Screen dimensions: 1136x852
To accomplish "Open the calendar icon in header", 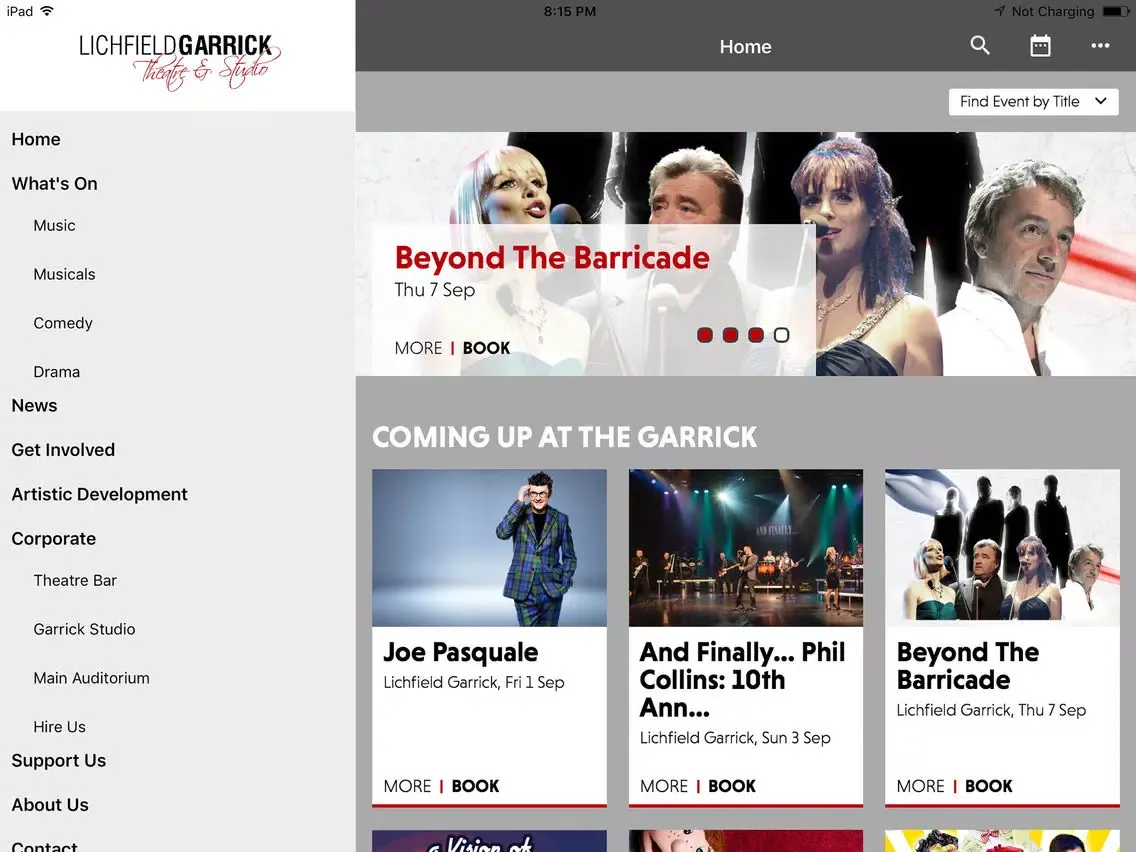I will (1040, 46).
